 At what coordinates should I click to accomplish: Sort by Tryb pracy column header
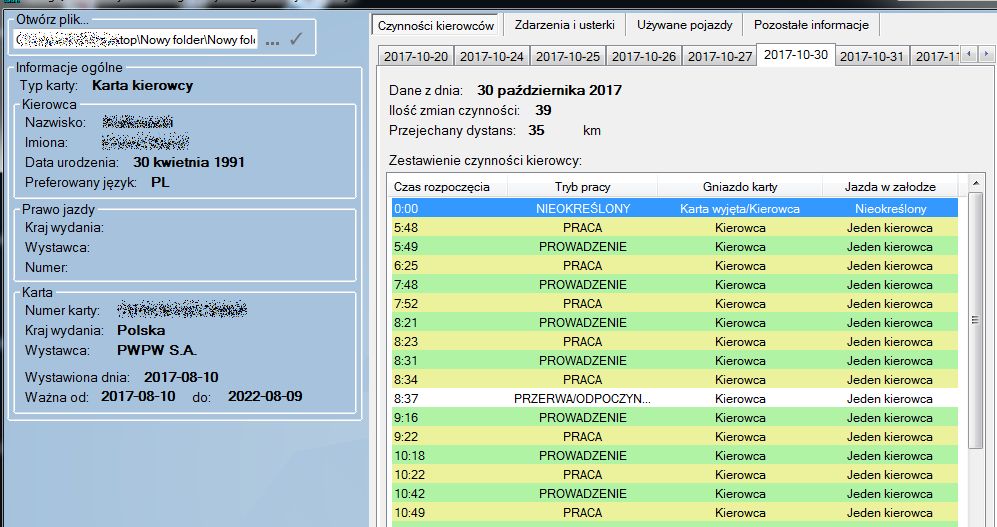(582, 187)
